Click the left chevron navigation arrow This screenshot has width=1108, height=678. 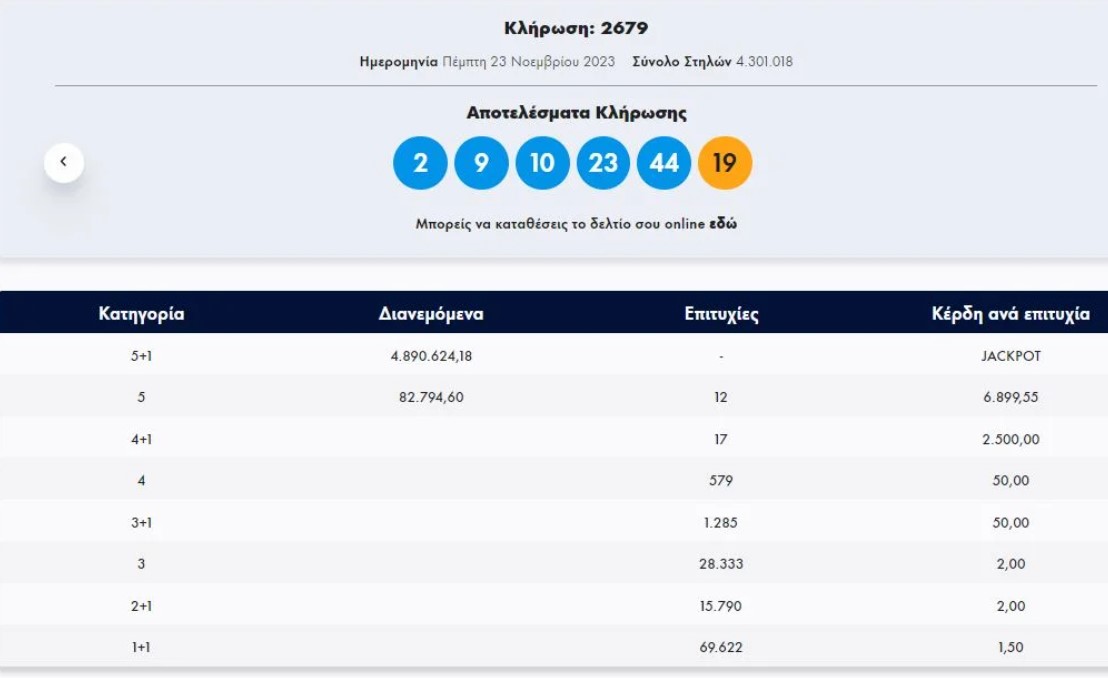(65, 161)
